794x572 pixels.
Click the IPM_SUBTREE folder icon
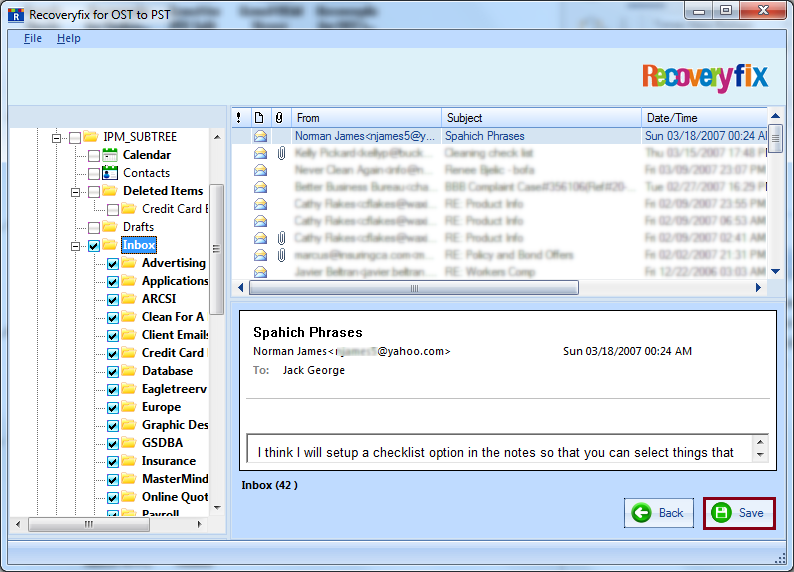click(x=91, y=137)
